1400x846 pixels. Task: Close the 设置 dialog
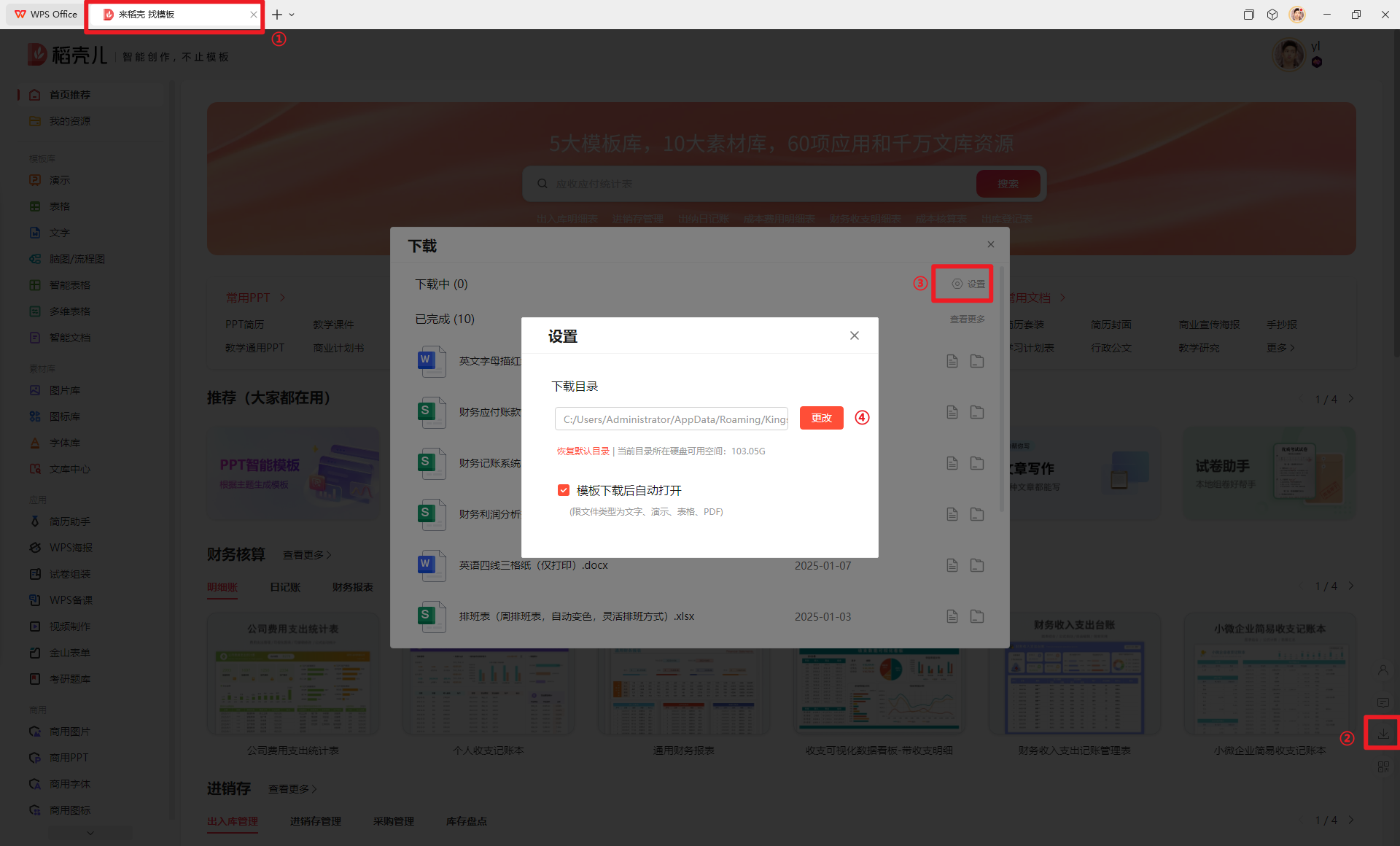point(855,335)
